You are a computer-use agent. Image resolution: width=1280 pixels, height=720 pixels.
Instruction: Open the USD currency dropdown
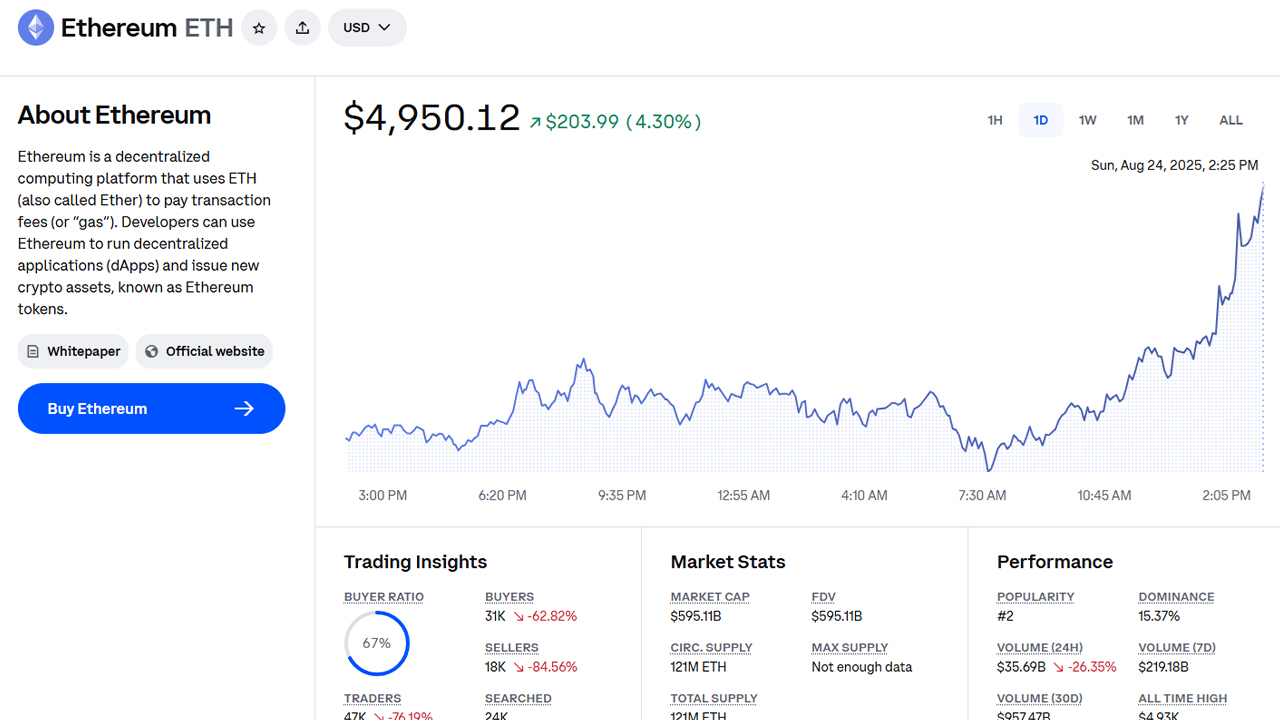click(367, 28)
